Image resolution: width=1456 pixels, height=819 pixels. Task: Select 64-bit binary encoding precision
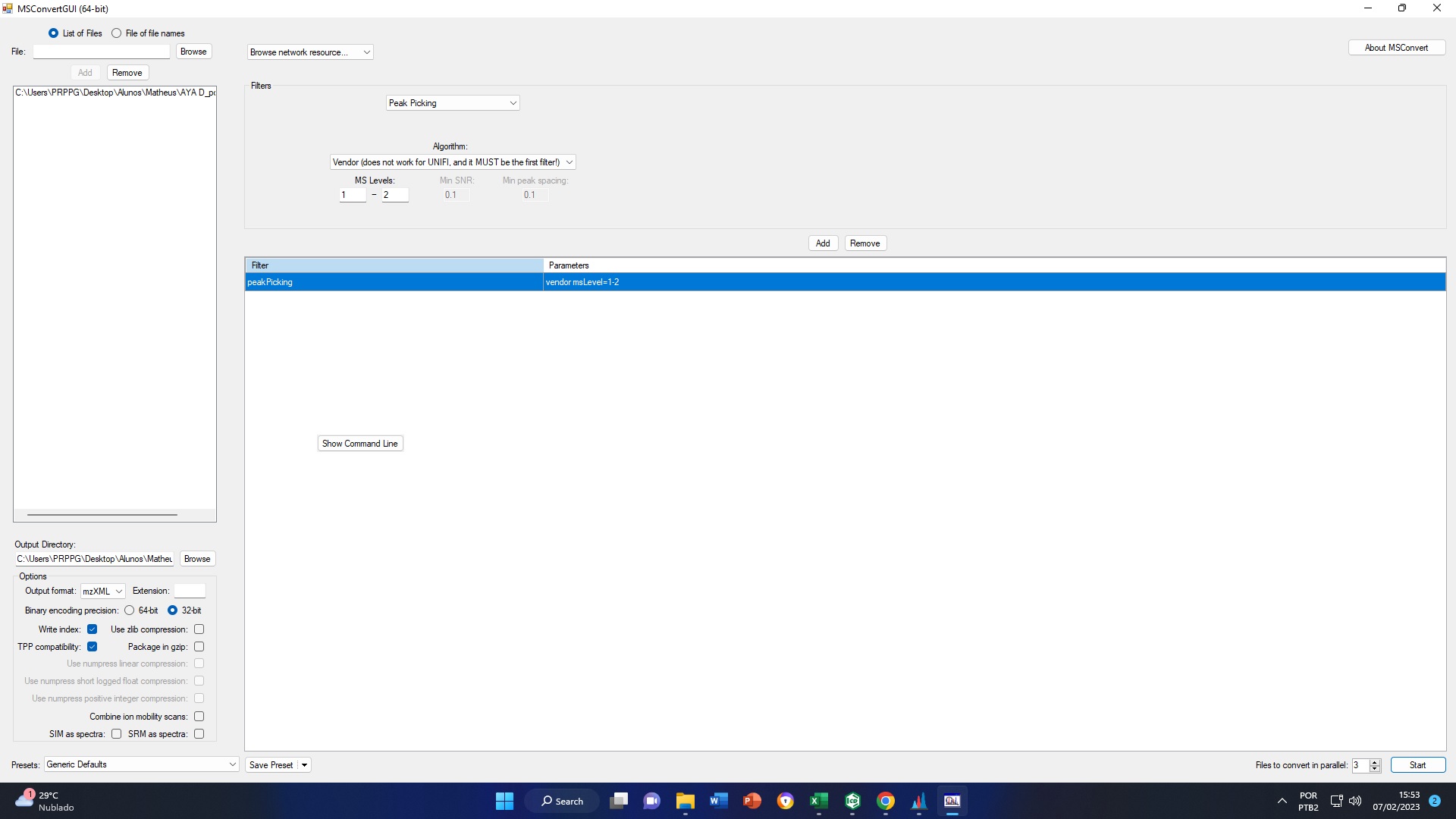click(x=130, y=610)
